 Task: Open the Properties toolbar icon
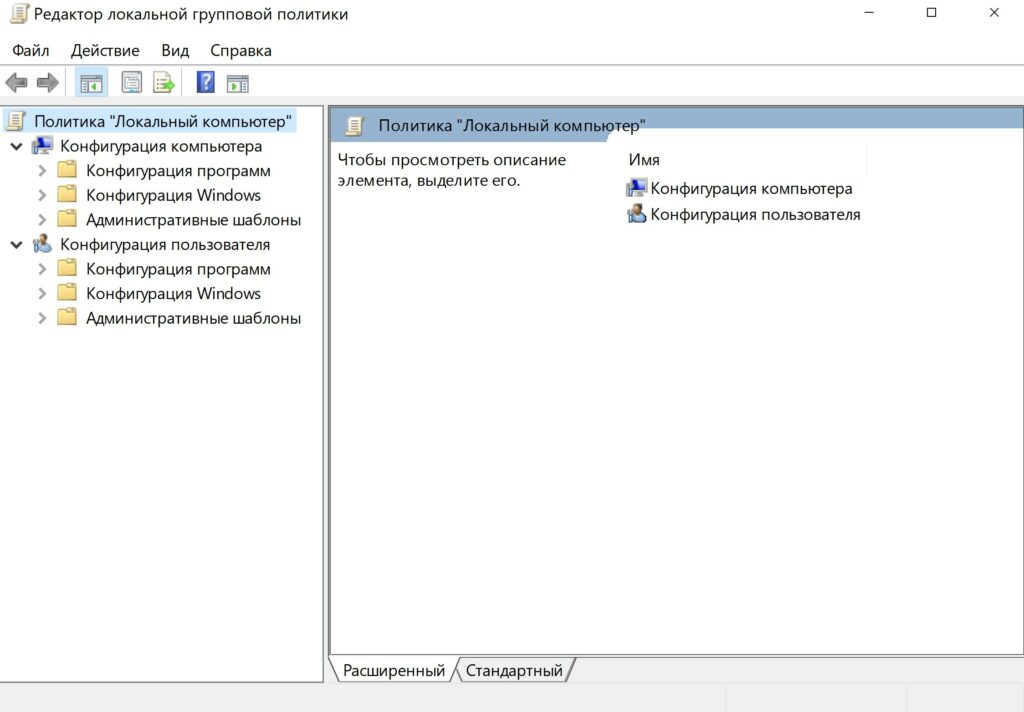click(132, 83)
